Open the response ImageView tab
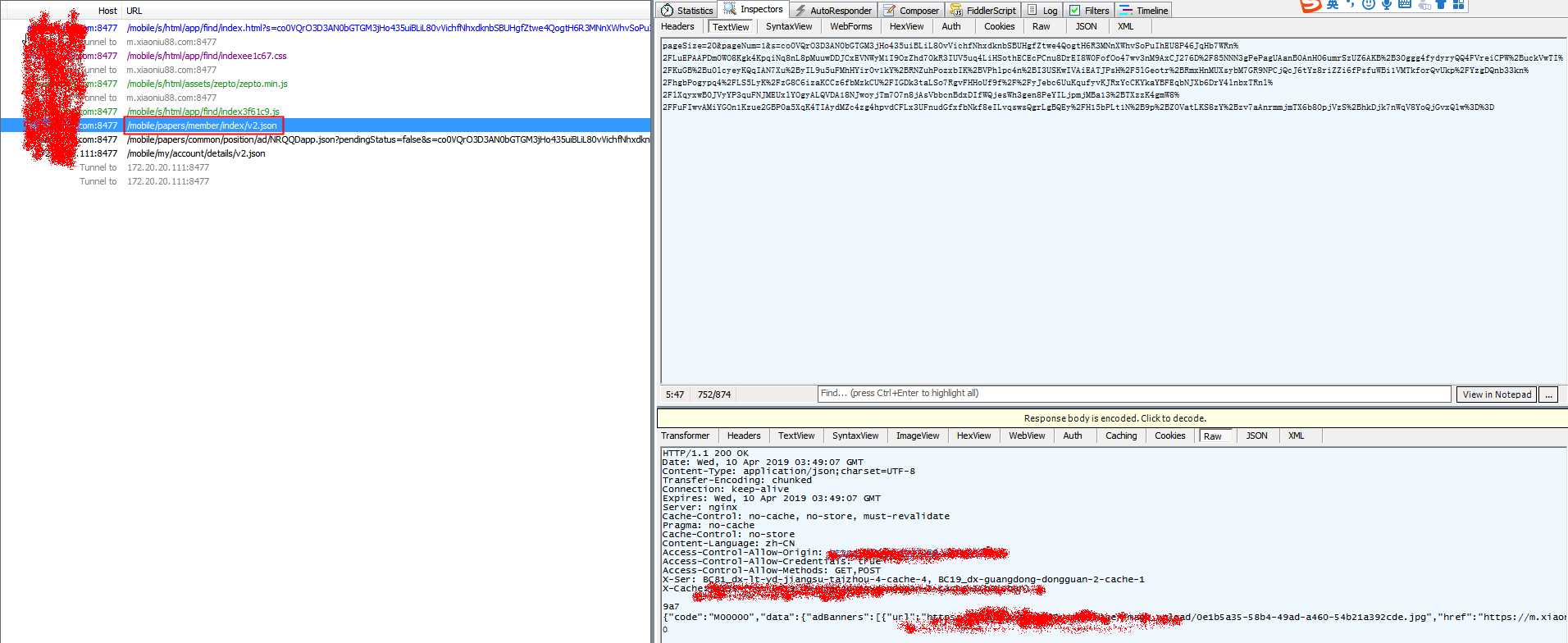This screenshot has width=1568, height=643. tap(918, 436)
